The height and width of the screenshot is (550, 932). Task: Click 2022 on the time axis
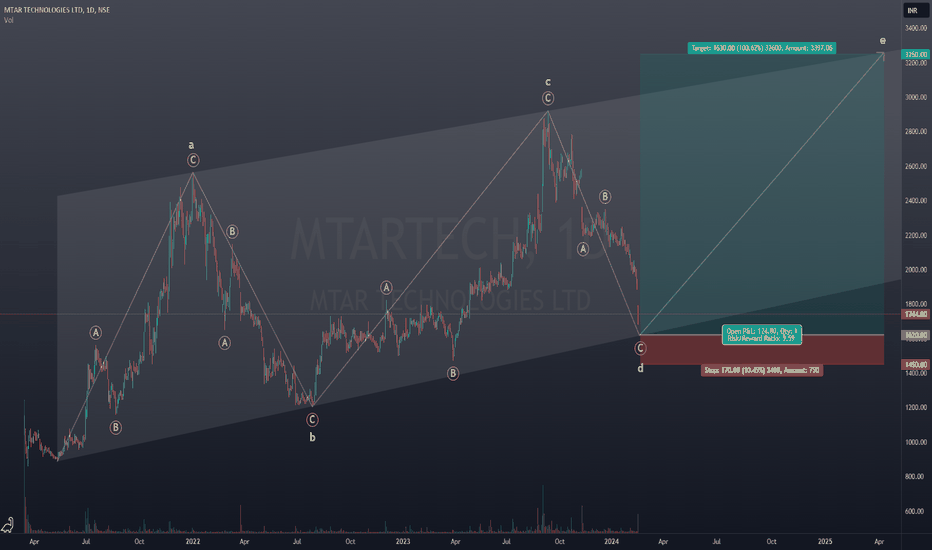pyautogui.click(x=193, y=542)
